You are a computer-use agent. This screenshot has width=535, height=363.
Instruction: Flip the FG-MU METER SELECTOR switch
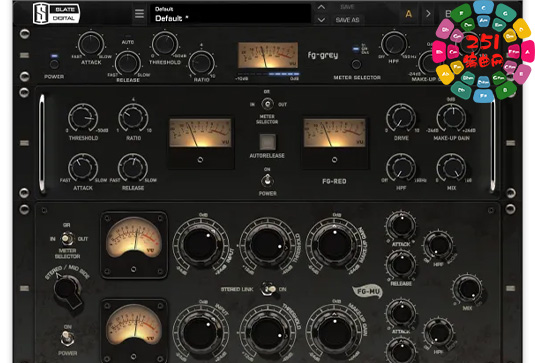click(67, 238)
